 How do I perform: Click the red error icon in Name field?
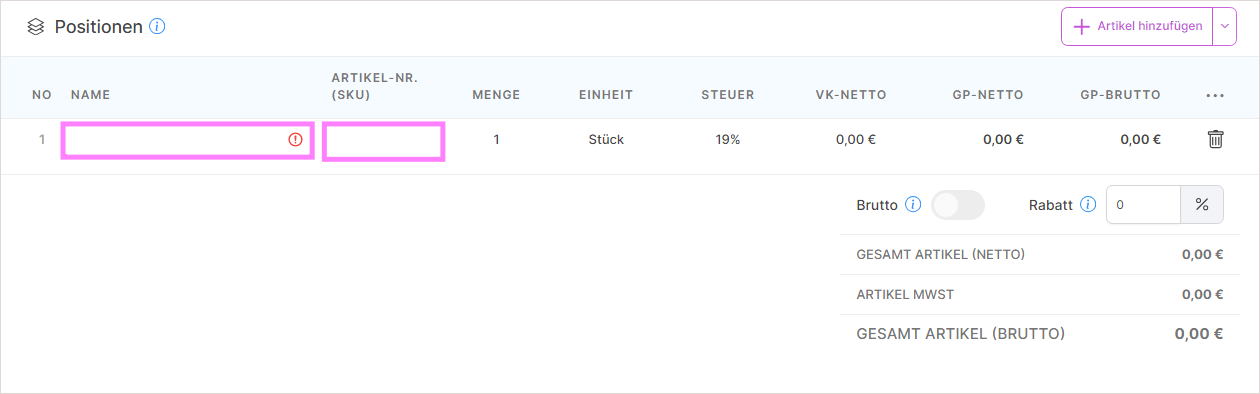[x=295, y=140]
